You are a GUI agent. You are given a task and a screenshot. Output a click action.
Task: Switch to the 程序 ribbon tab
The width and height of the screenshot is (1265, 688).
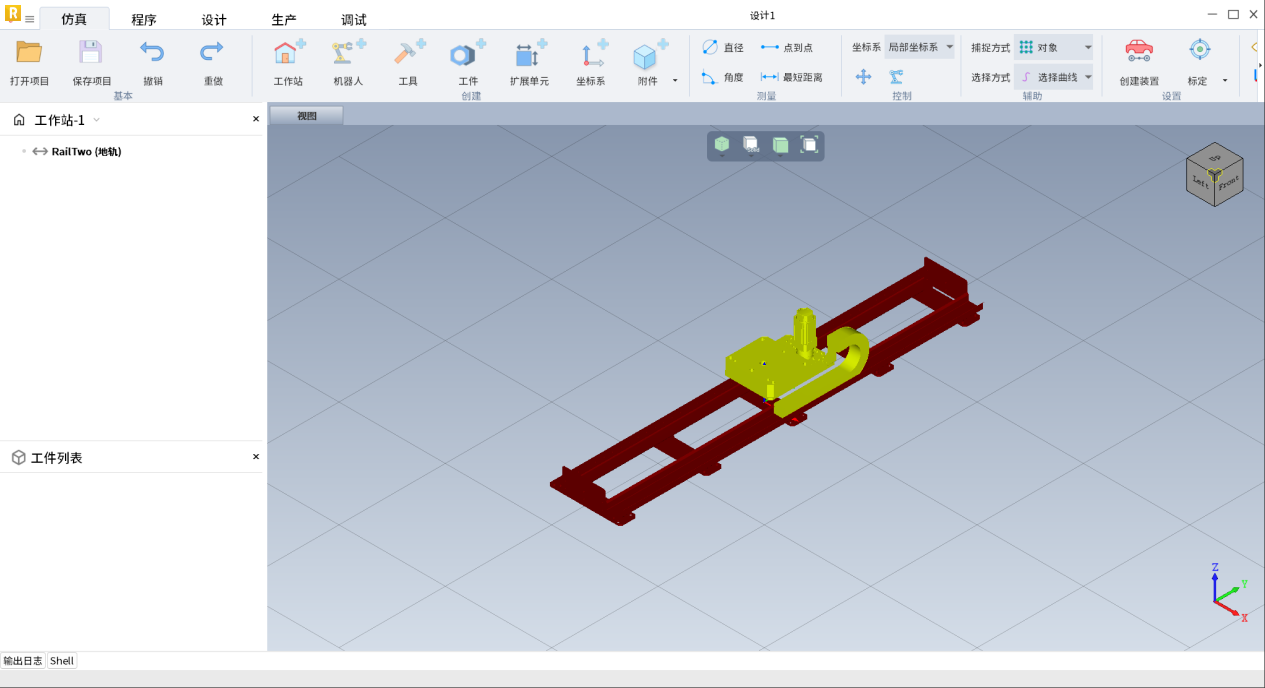point(144,19)
